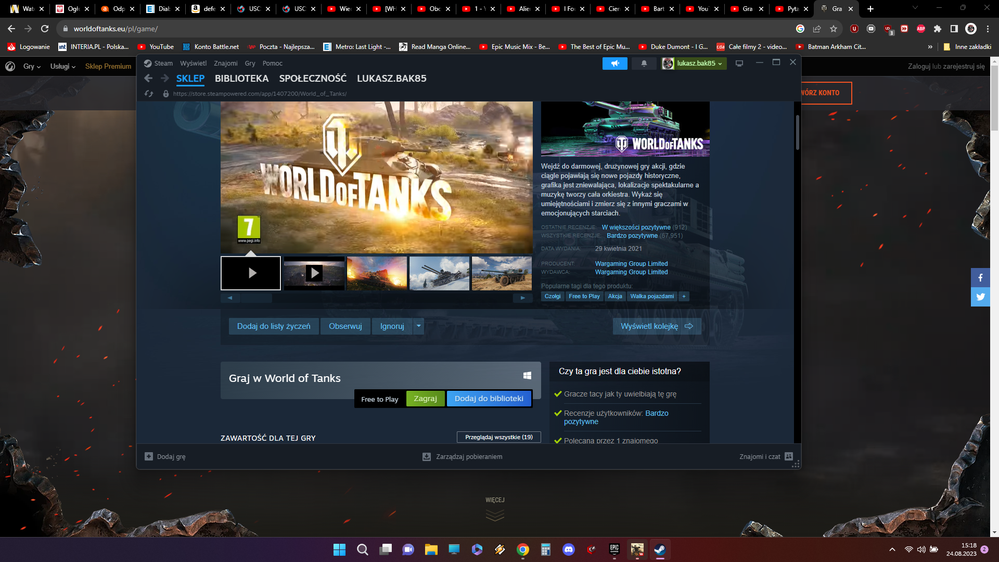Open Discord from the taskbar
This screenshot has width=999, height=562.
point(568,549)
